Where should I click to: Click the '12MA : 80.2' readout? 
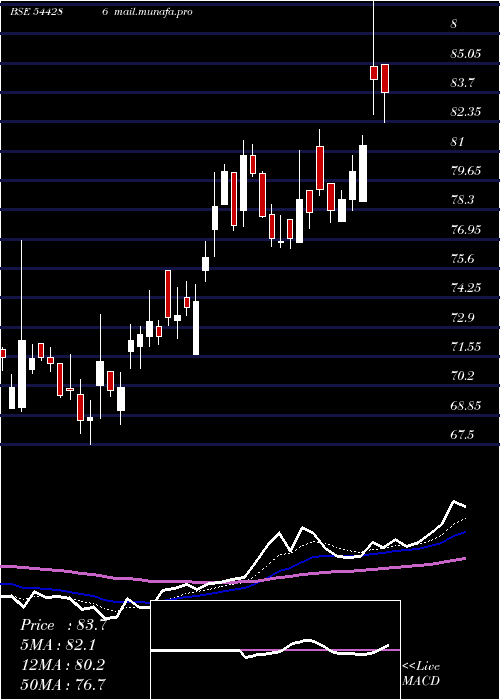pos(62,665)
